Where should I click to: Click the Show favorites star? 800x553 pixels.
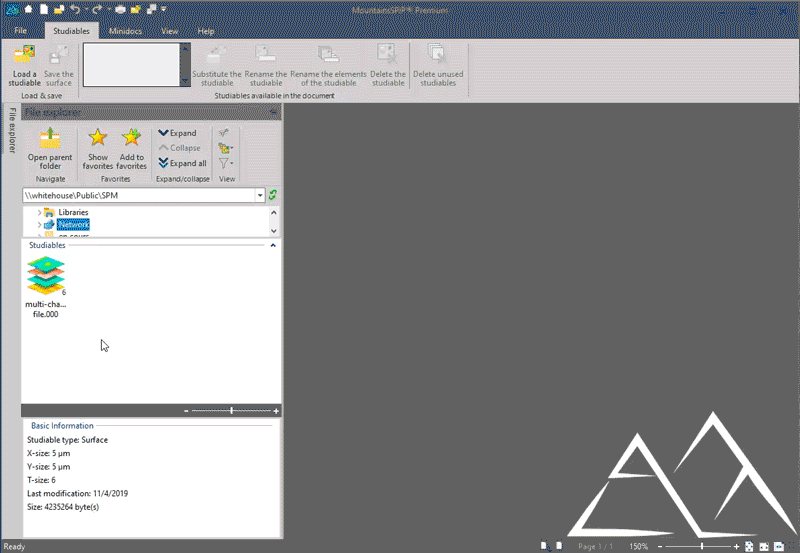pyautogui.click(x=97, y=148)
